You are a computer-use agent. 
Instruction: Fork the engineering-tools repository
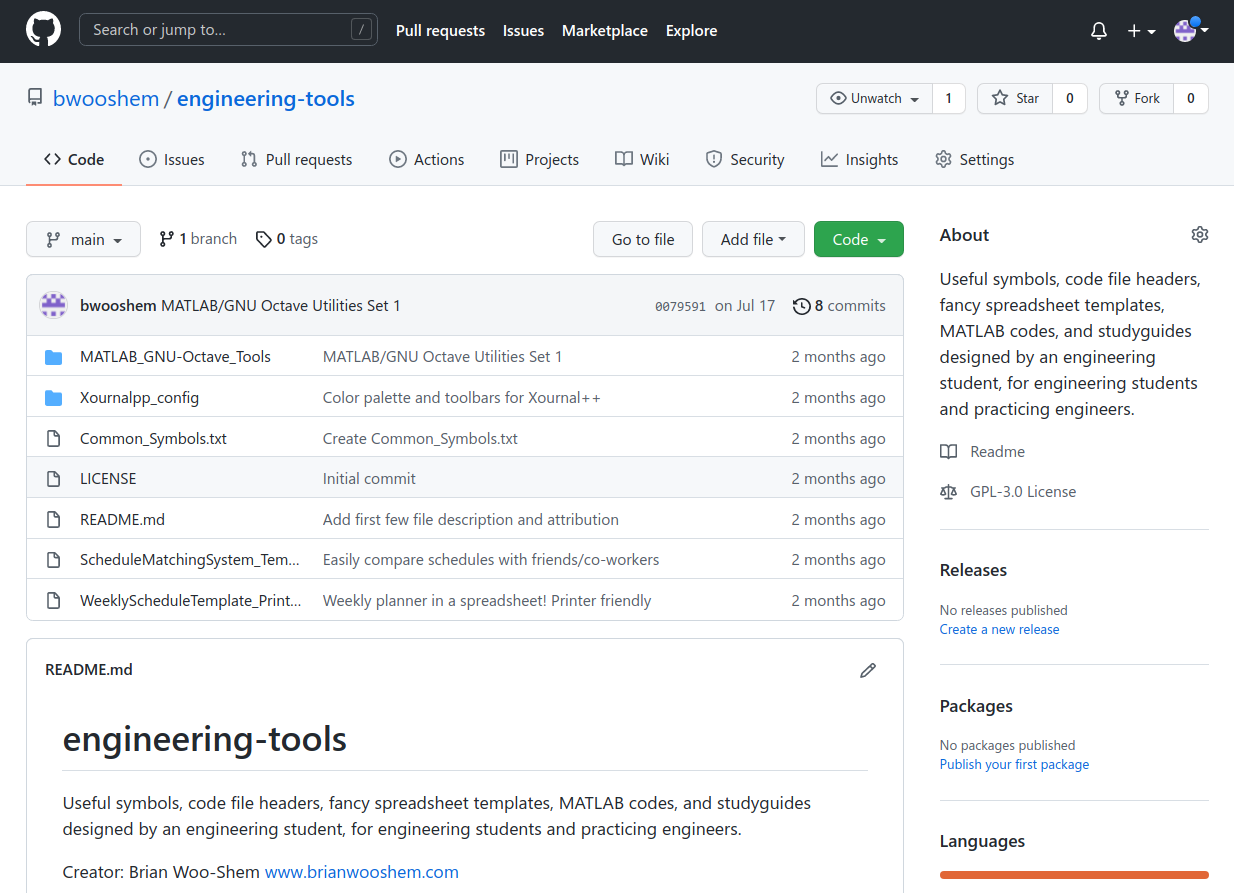click(1136, 98)
